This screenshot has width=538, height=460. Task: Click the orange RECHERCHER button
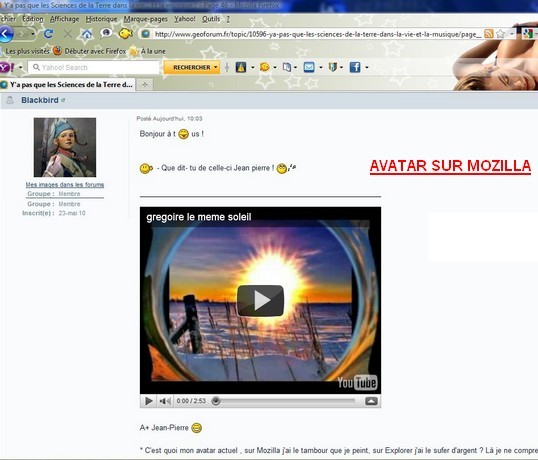[191, 67]
